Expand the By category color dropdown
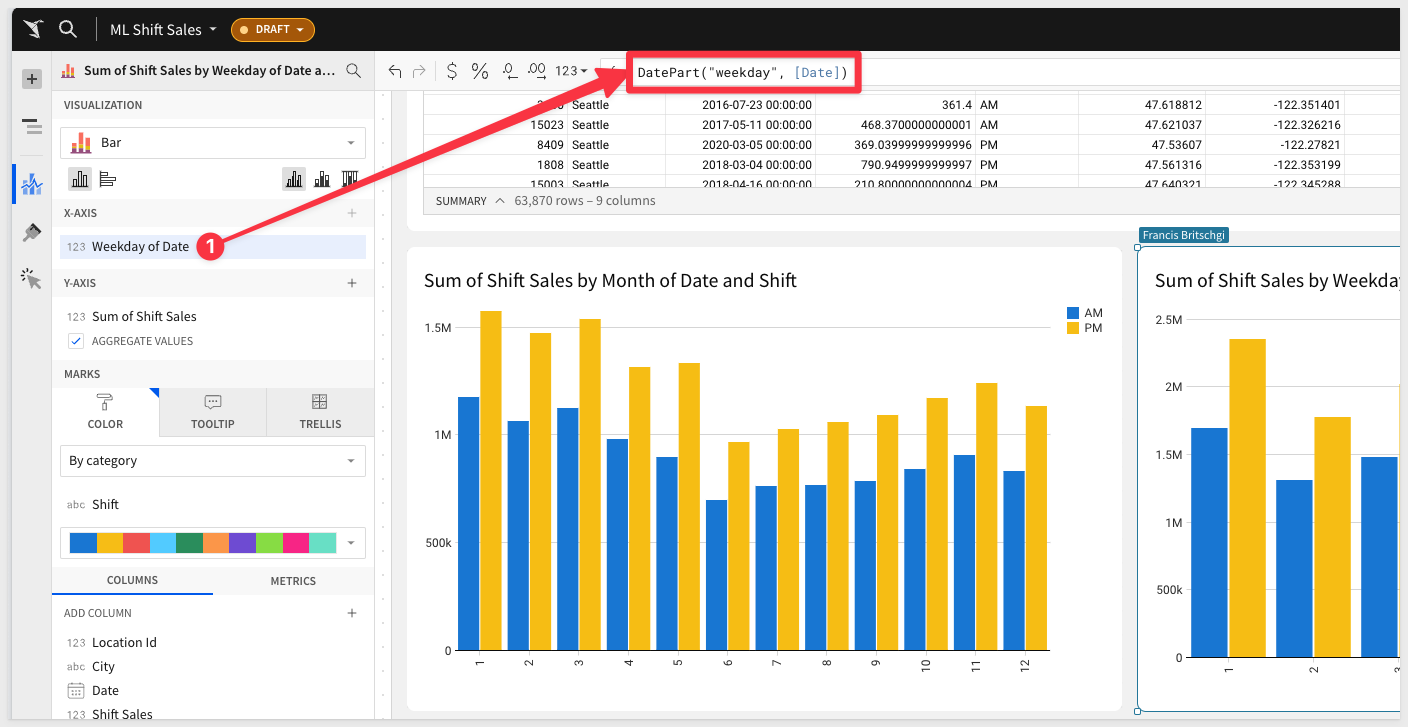The width and height of the screenshot is (1408, 727). click(x=212, y=461)
